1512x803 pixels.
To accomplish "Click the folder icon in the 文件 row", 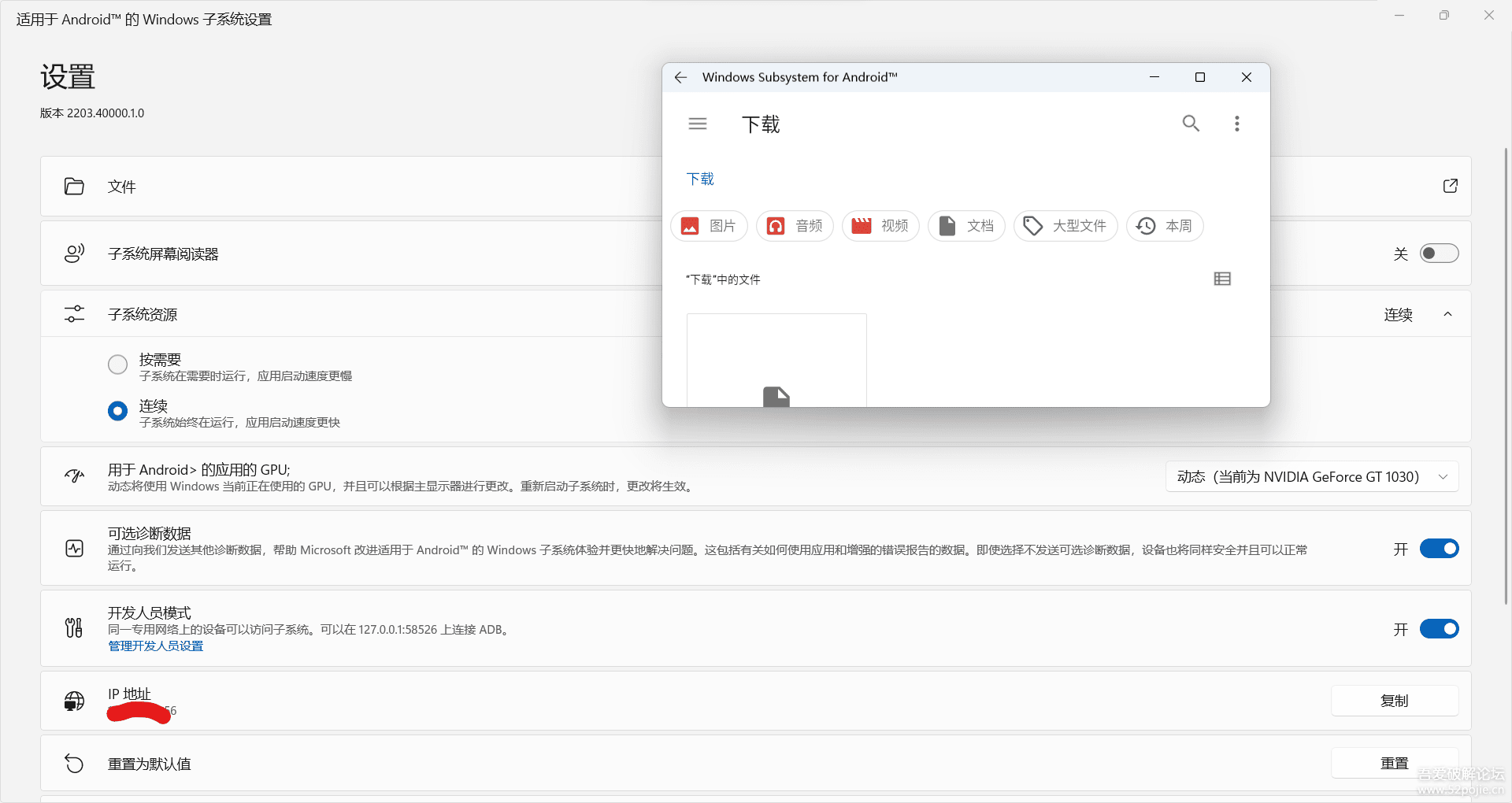I will click(x=74, y=187).
